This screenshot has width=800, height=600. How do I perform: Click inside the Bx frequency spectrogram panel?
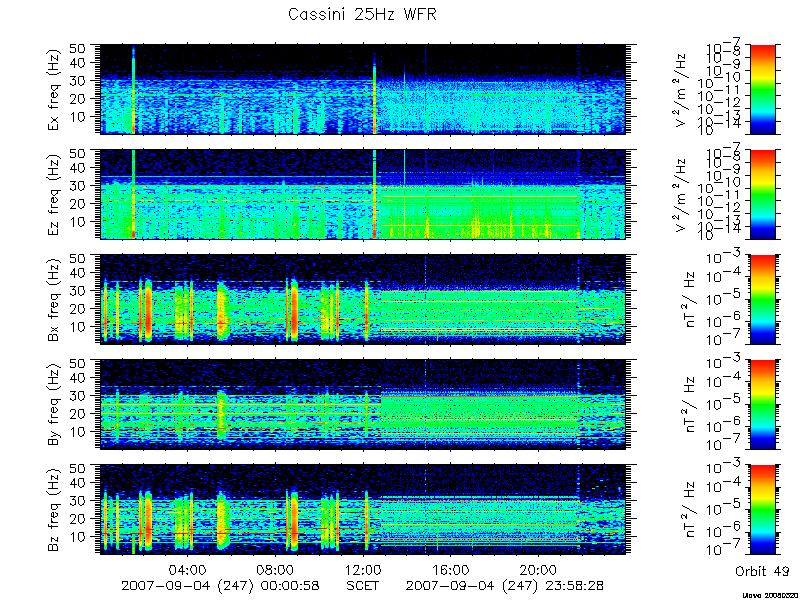pos(362,299)
